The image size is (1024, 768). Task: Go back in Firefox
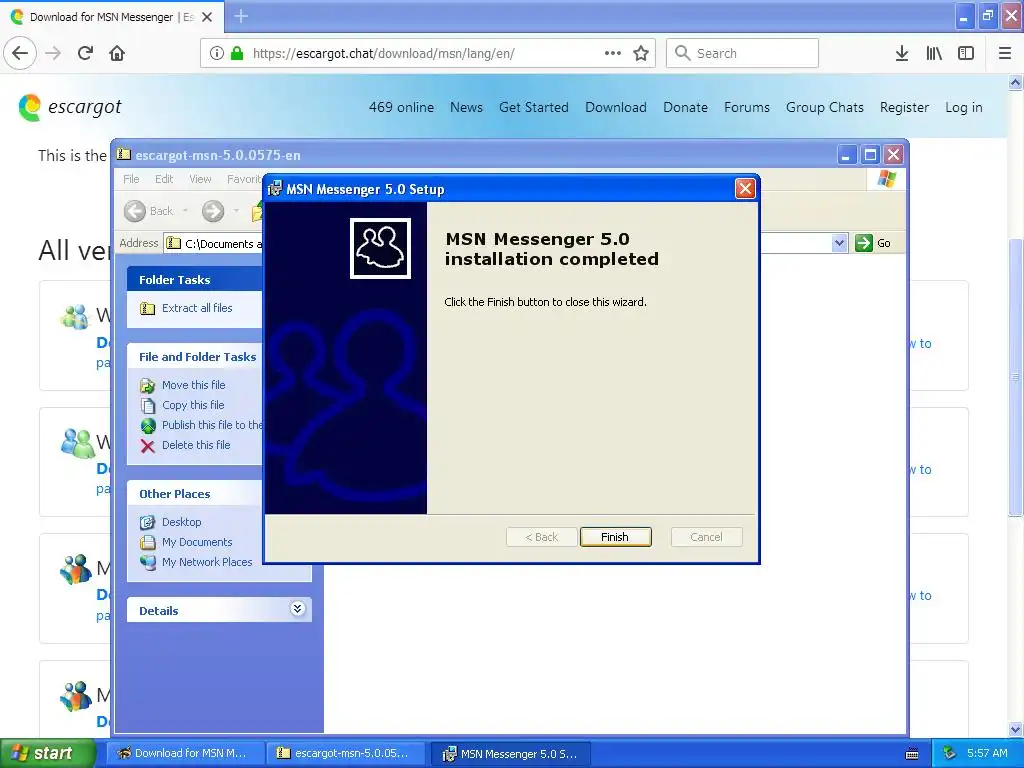coord(20,53)
